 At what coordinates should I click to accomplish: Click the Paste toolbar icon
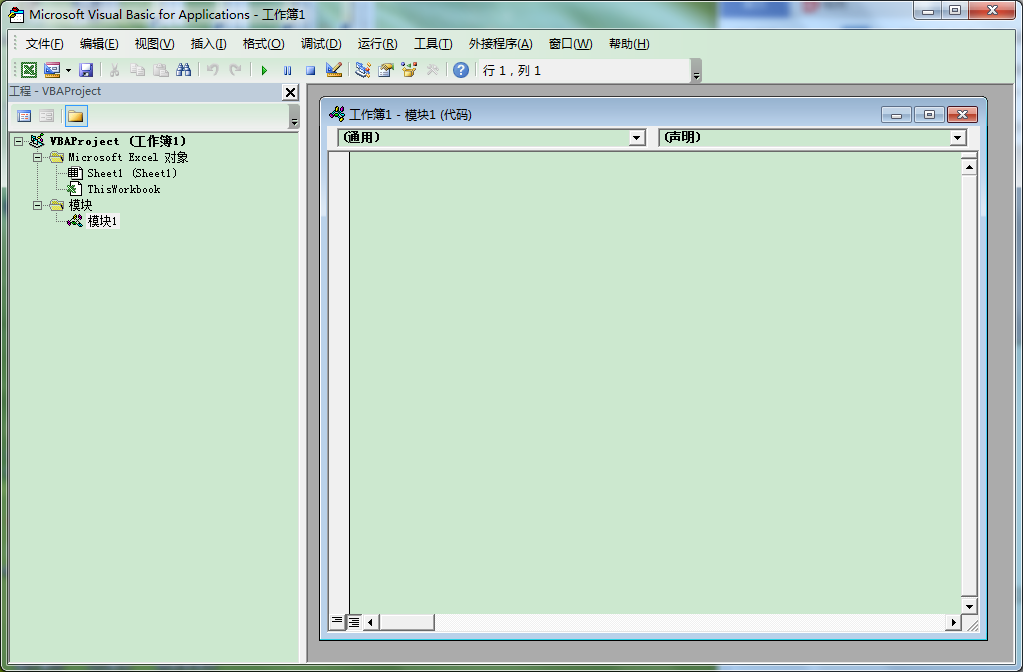click(160, 70)
